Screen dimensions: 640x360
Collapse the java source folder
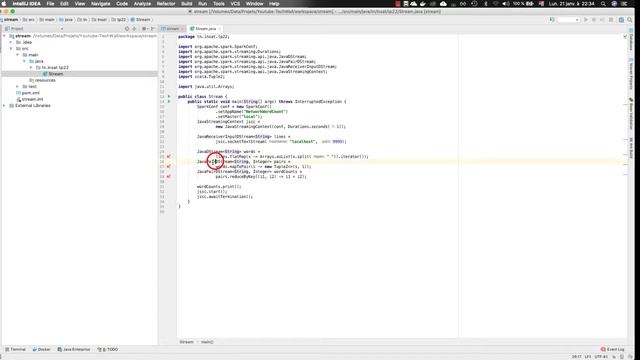tap(24, 61)
